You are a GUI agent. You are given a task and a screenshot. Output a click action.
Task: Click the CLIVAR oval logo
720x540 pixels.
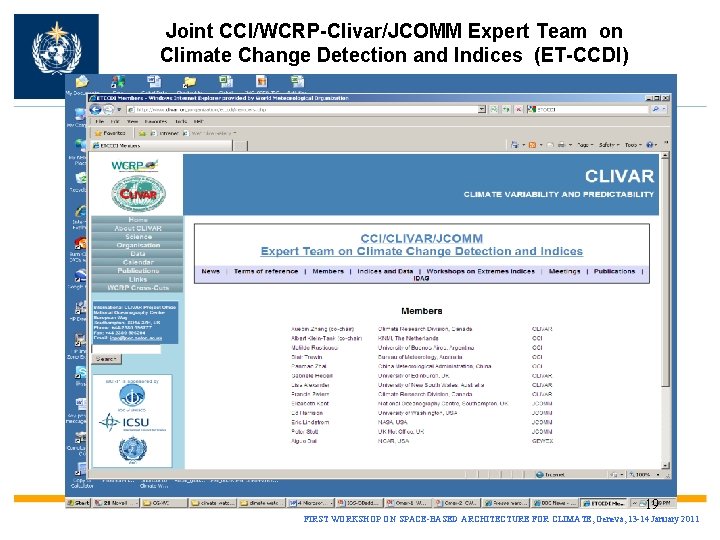[x=138, y=194]
